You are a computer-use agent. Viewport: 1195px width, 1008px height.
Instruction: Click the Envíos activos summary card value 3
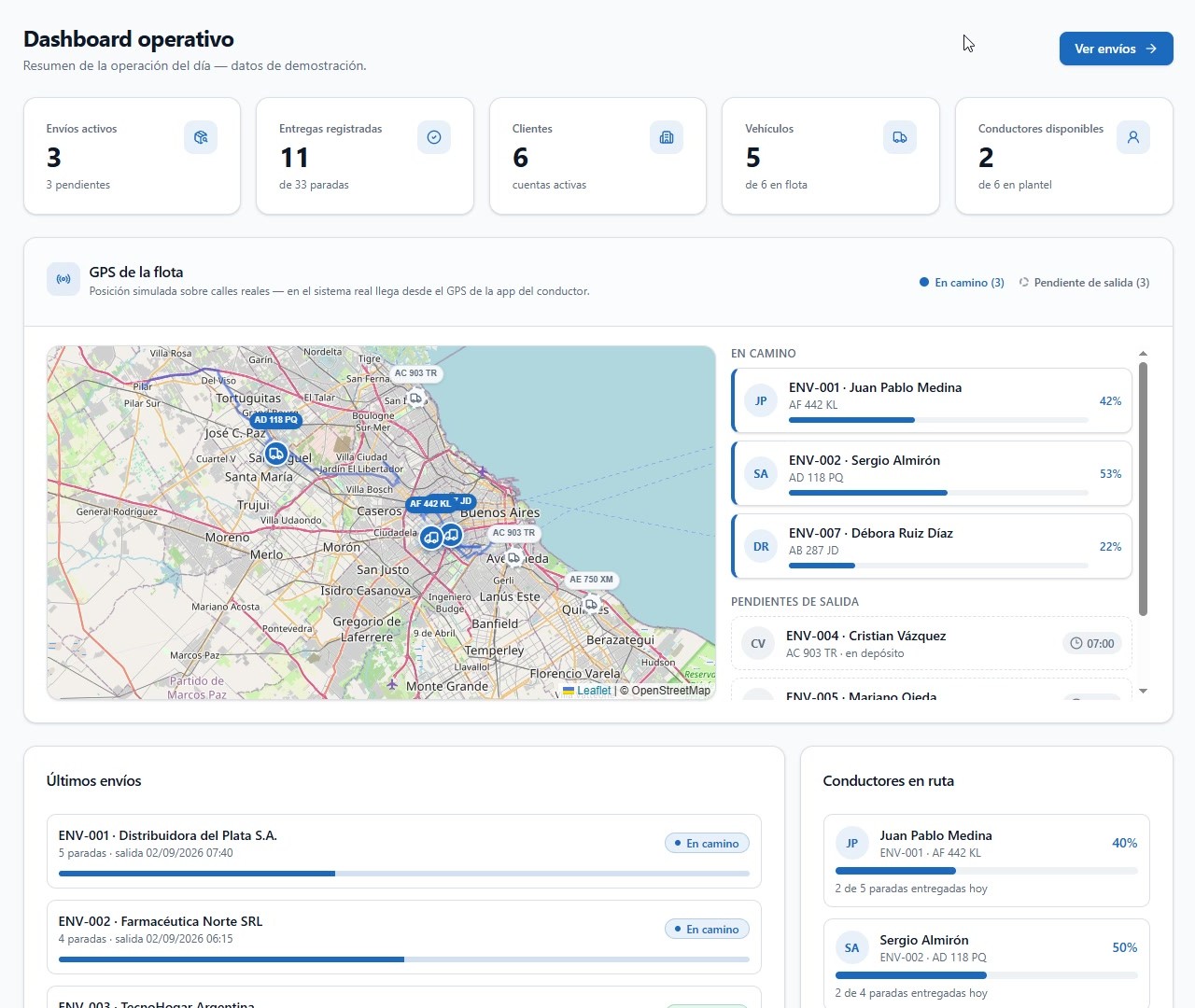(54, 158)
